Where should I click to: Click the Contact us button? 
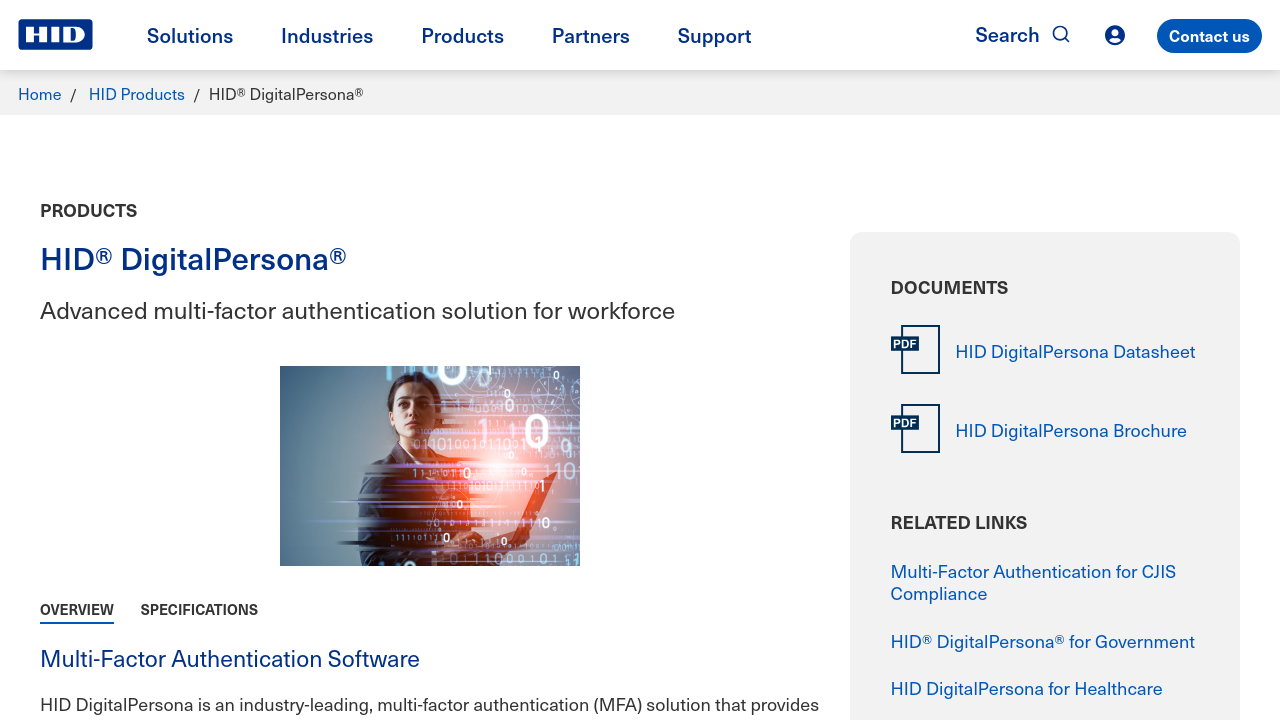pos(1209,36)
